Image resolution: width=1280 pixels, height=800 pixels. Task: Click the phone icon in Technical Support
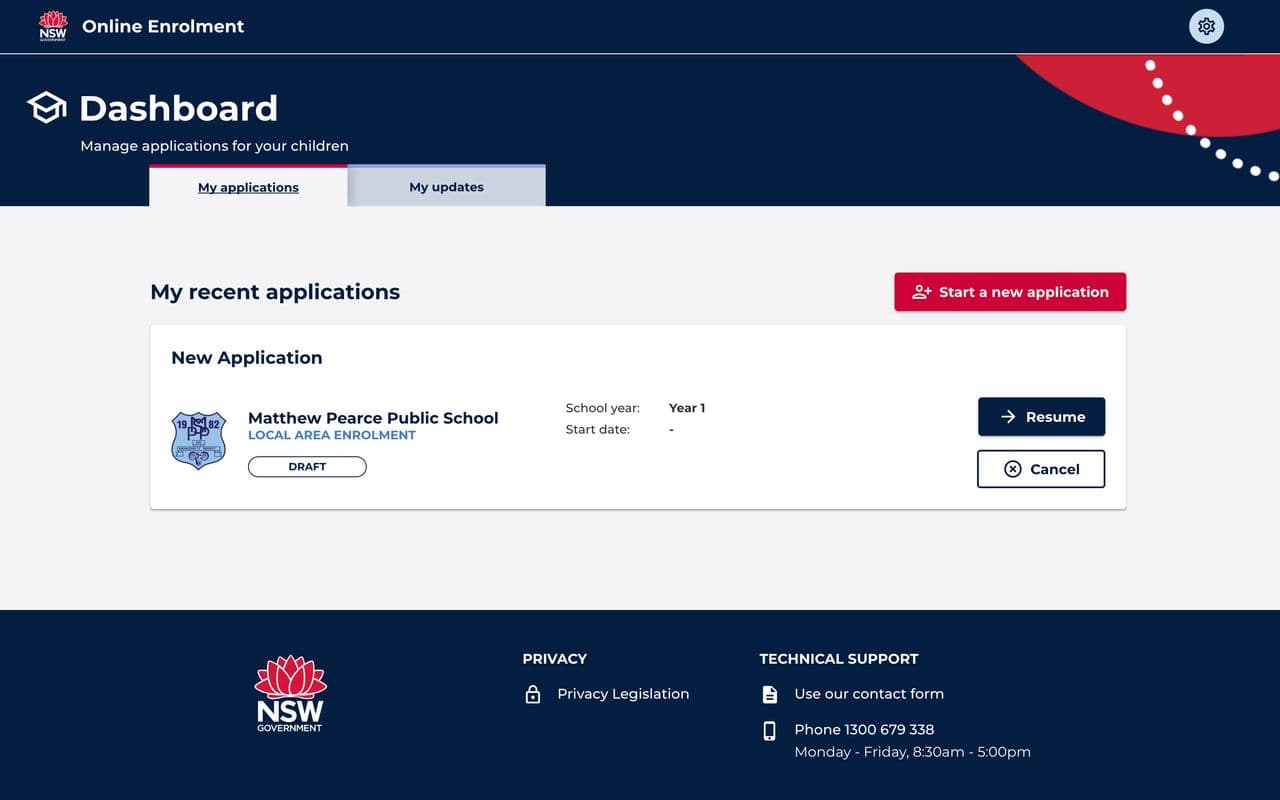[769, 731]
